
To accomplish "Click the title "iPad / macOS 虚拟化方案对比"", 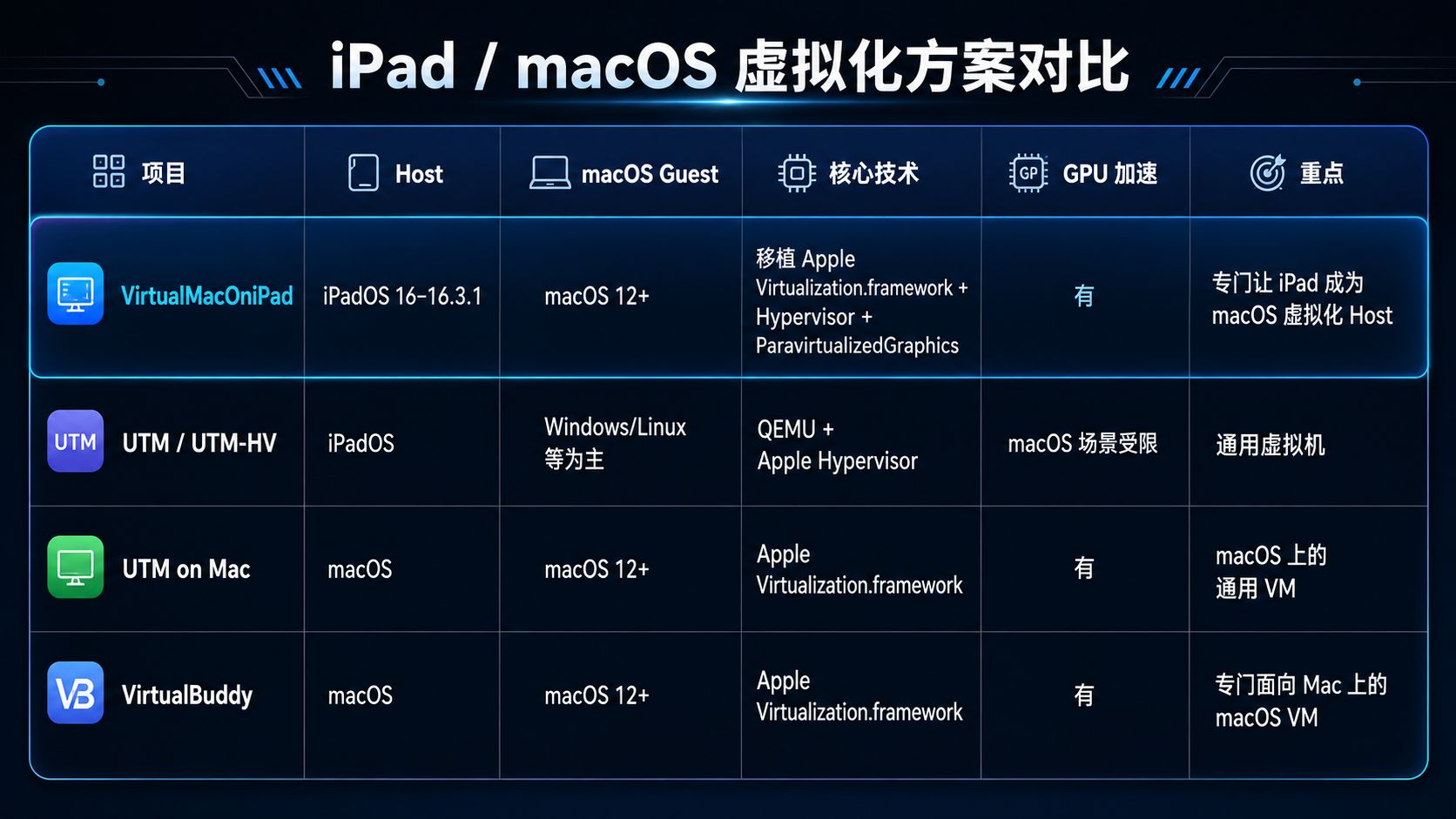I will pos(730,66).
